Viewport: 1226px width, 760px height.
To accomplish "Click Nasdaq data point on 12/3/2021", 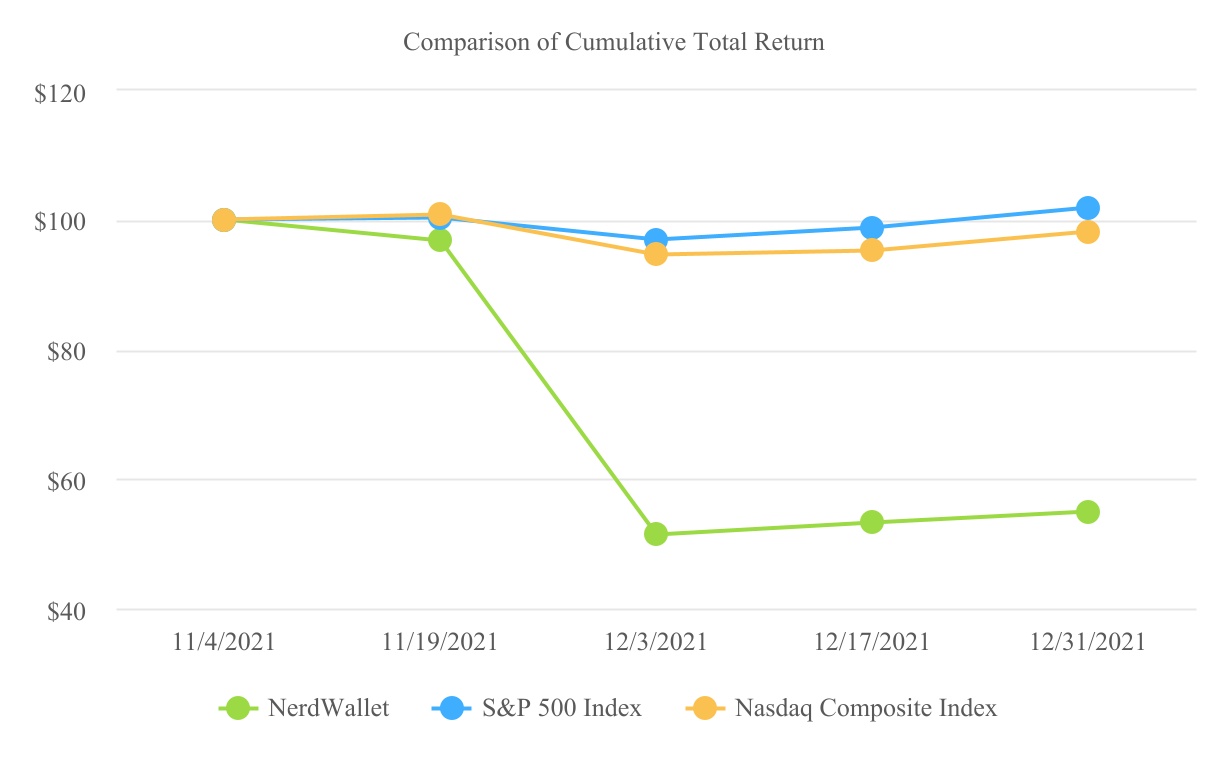I will coord(656,254).
